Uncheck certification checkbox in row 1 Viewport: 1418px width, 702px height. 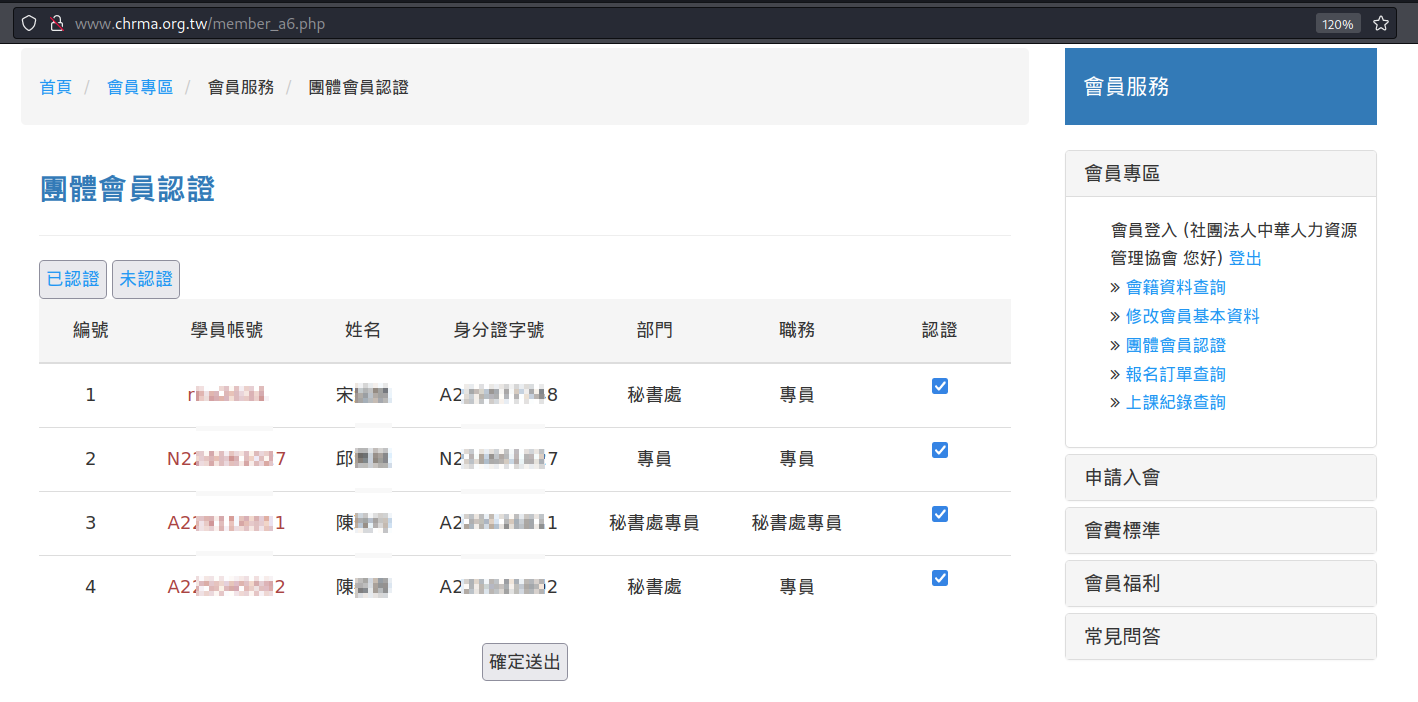tap(940, 386)
